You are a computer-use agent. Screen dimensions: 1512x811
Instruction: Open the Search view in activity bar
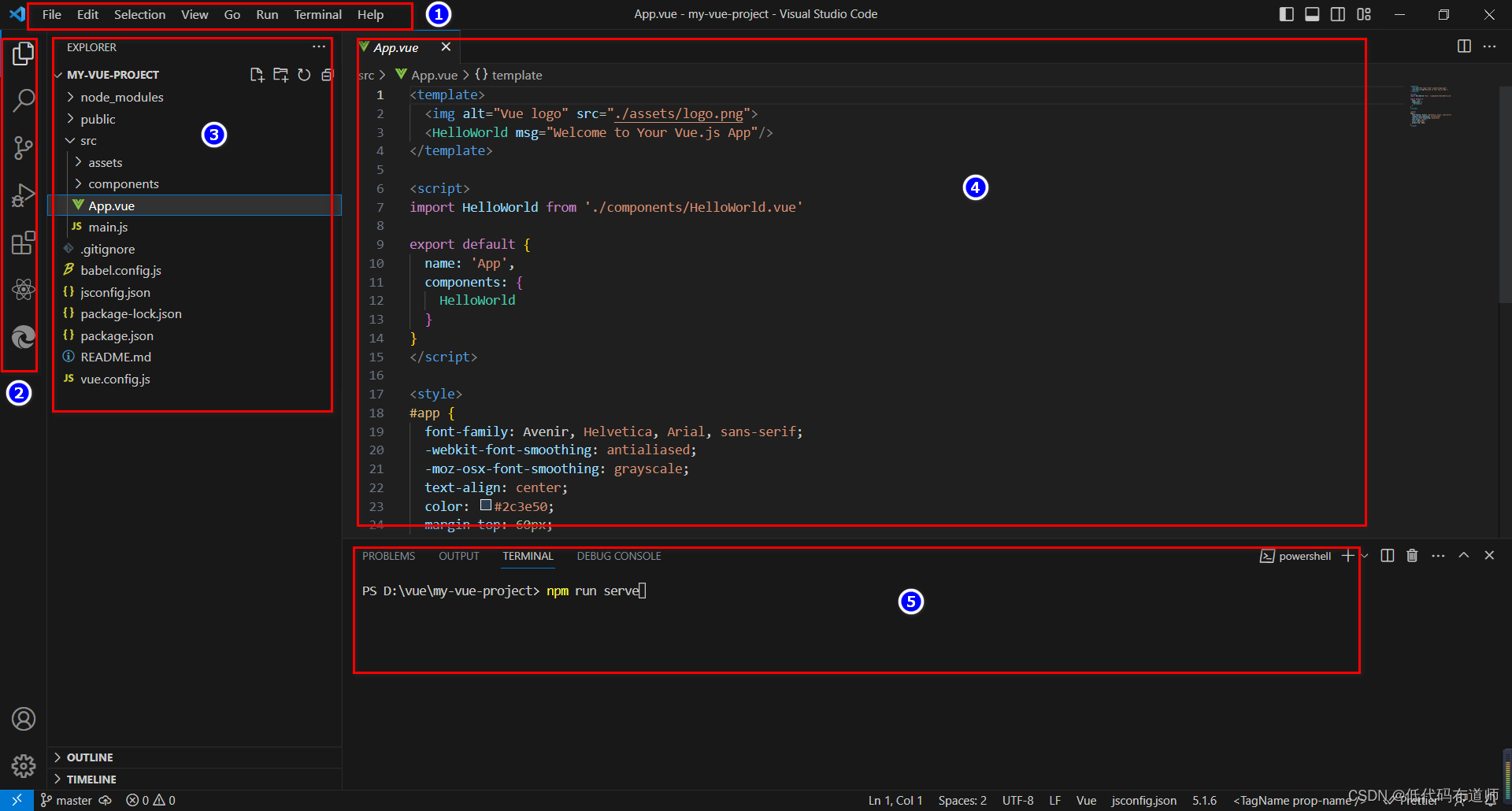coord(23,100)
